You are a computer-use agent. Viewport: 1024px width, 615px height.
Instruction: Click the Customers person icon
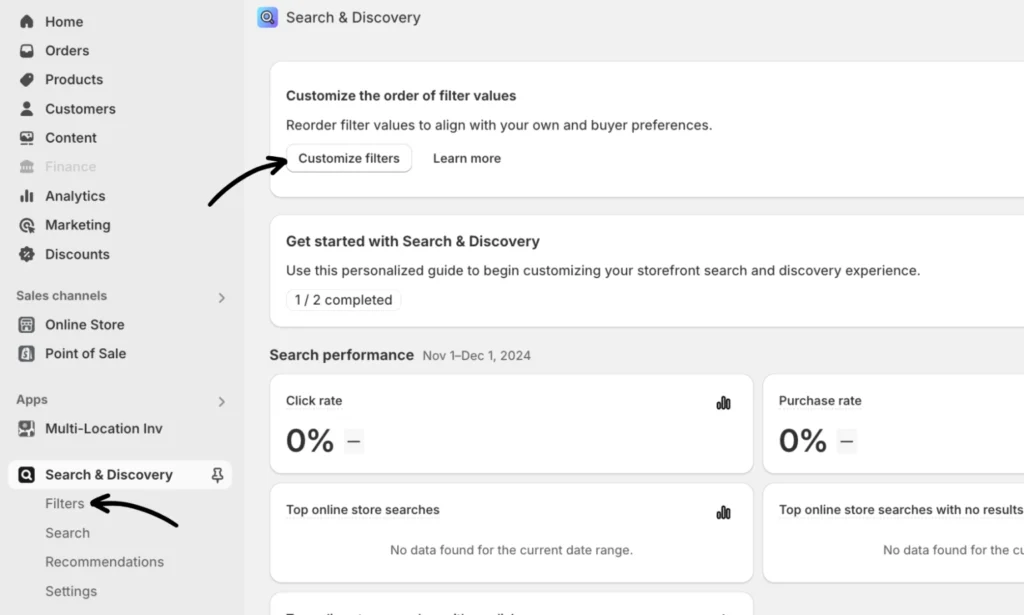pyautogui.click(x=27, y=109)
